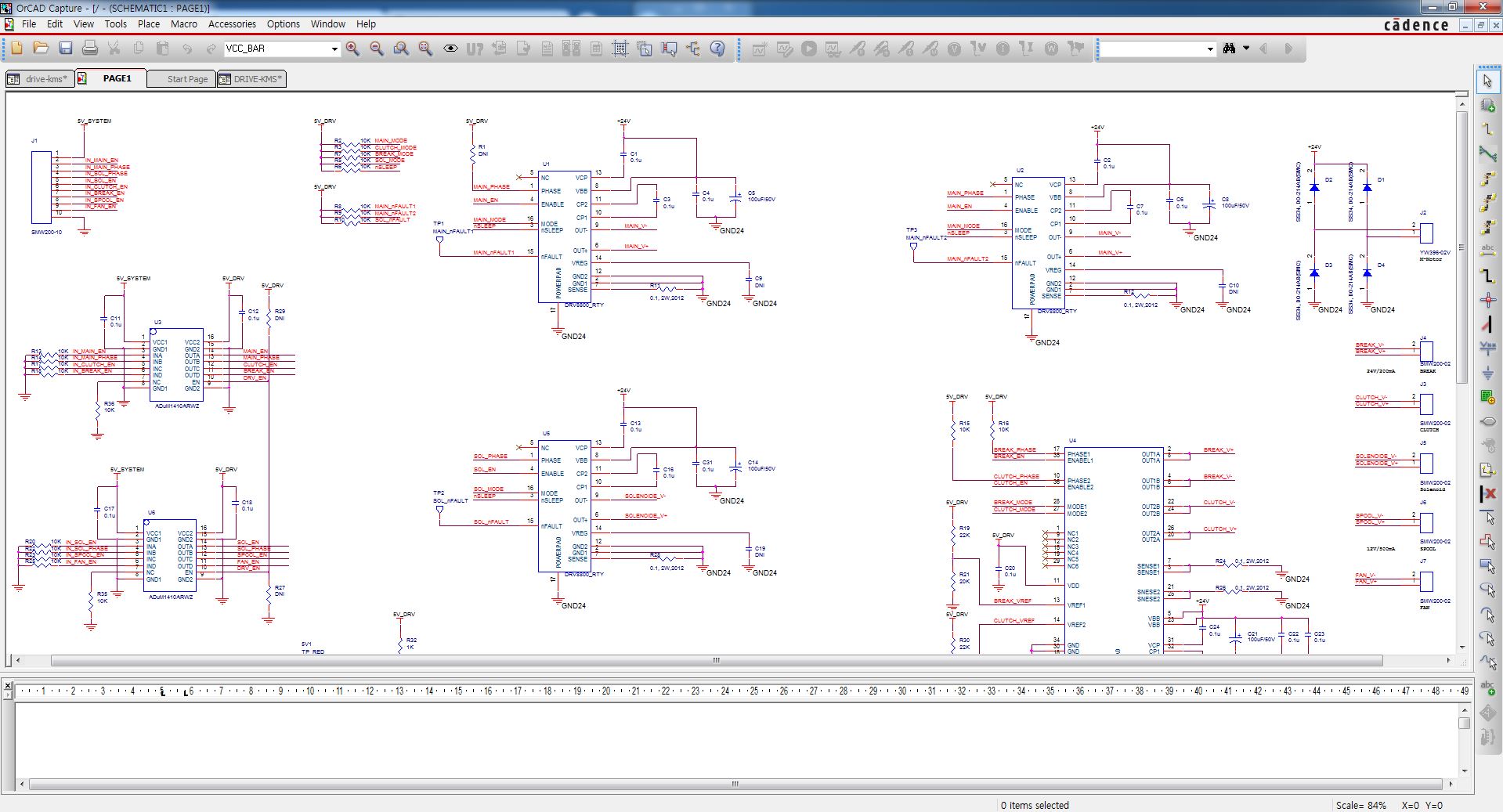This screenshot has height=812, width=1503.
Task: Click the Zoom In magnifier icon
Action: pos(352,49)
